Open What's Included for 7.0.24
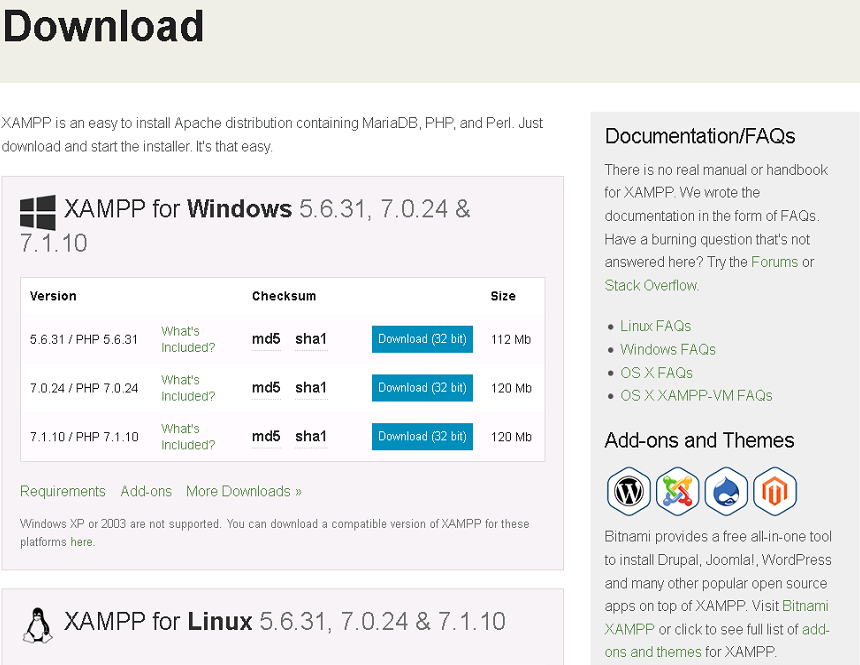 pyautogui.click(x=188, y=388)
